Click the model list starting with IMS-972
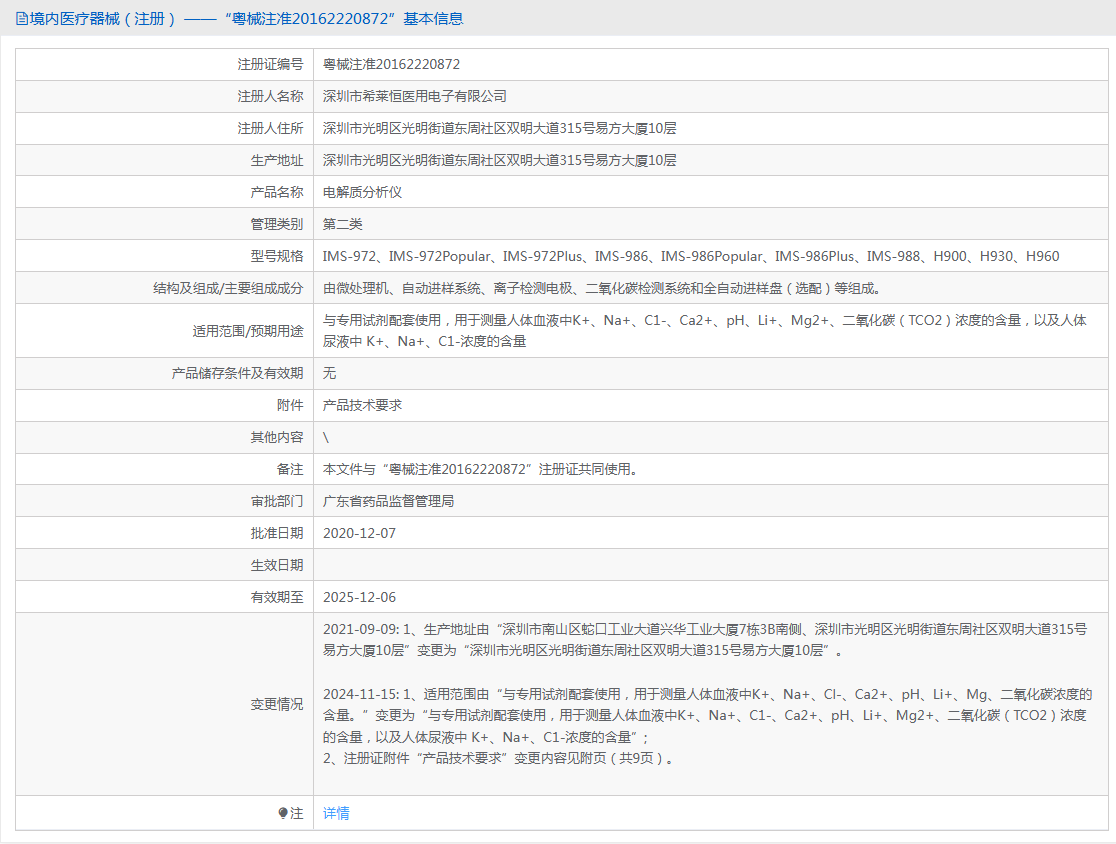 [x=691, y=256]
